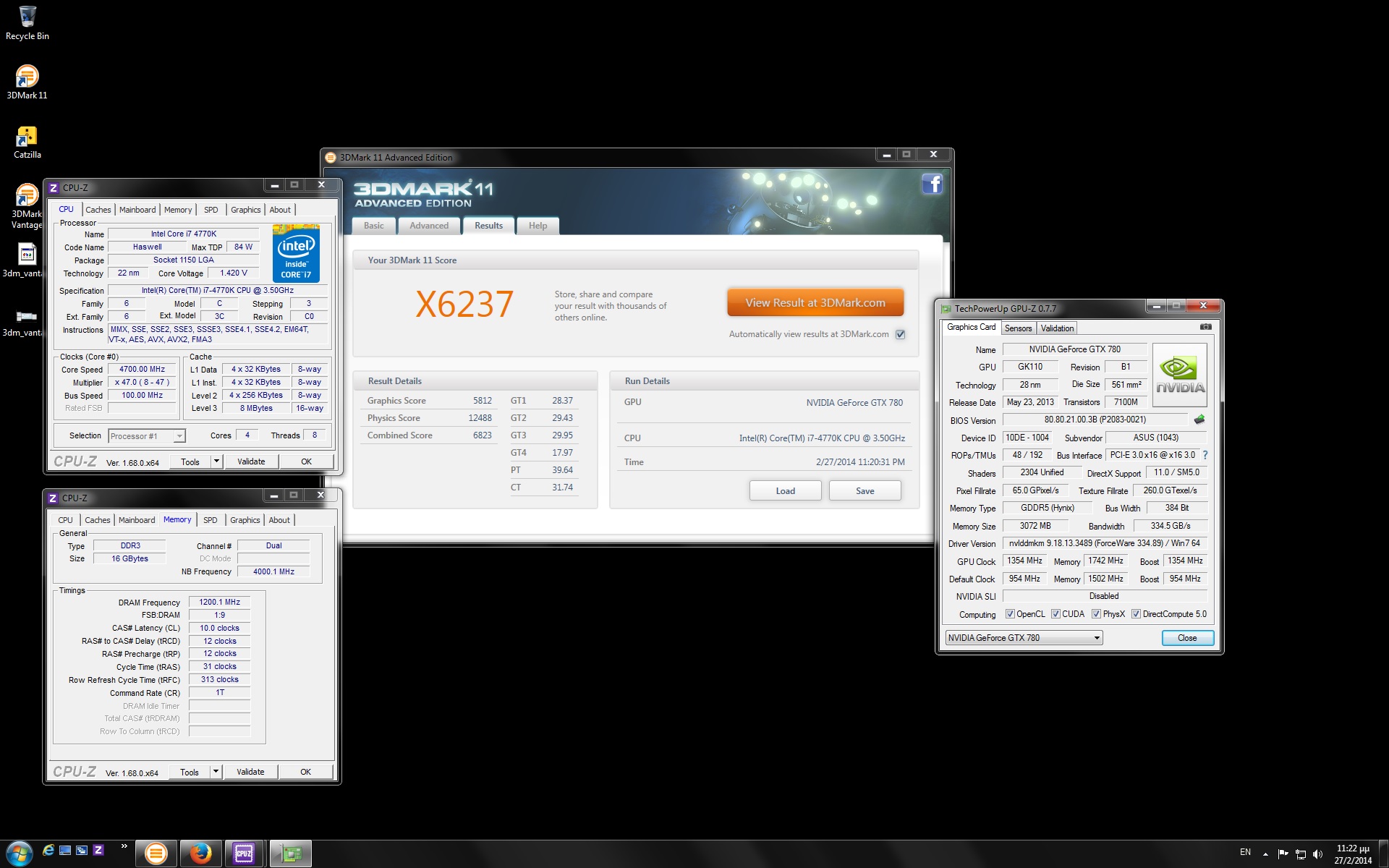Open the 3DMark Vantage desktop shortcut
Viewport: 1389px width, 868px height.
(27, 207)
